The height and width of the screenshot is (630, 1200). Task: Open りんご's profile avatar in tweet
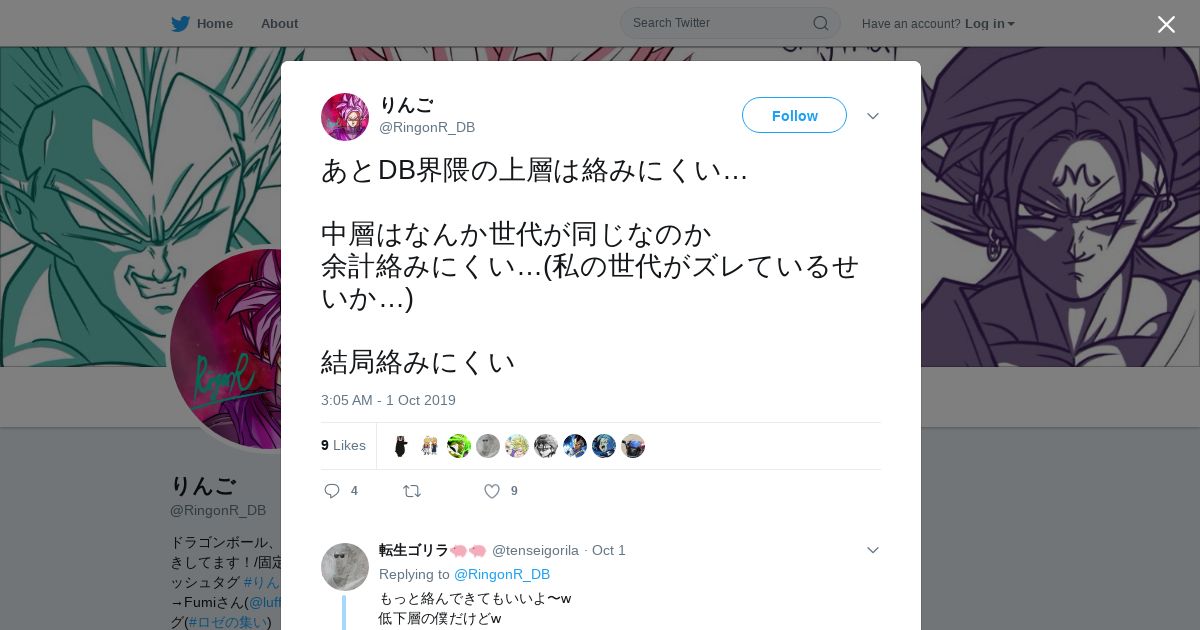345,116
